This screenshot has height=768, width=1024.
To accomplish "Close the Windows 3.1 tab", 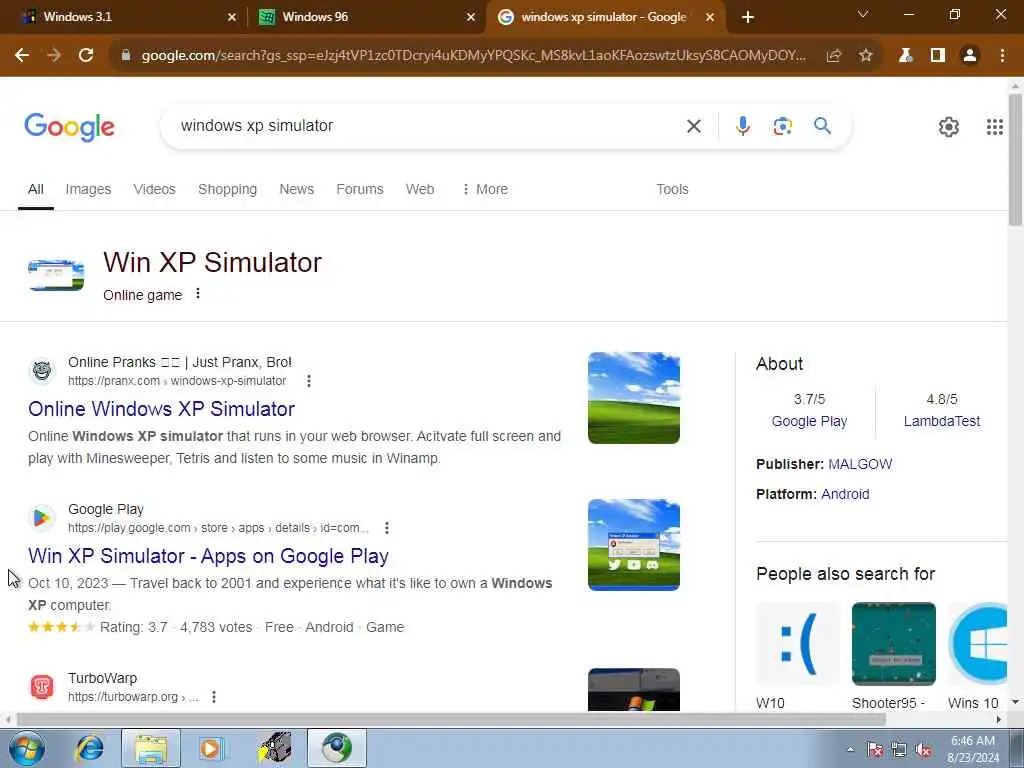I will pos(232,18).
